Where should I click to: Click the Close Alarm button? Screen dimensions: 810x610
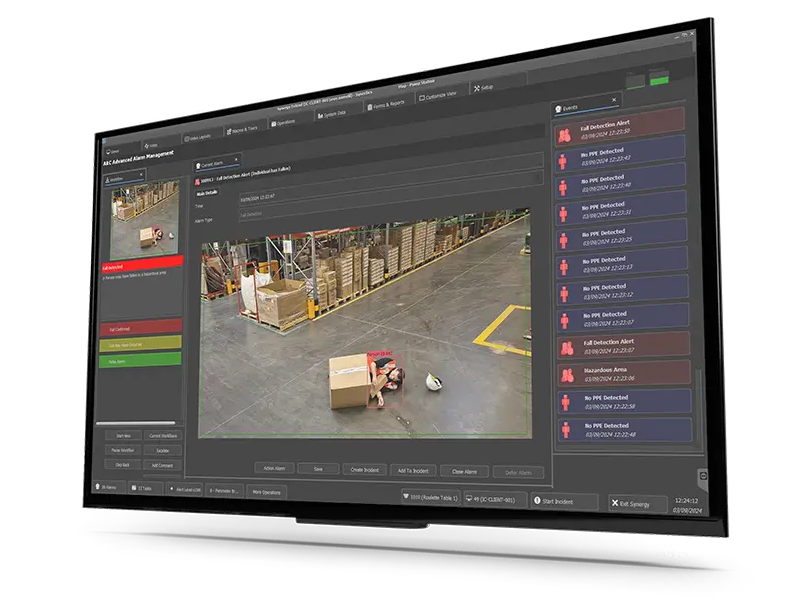464,470
